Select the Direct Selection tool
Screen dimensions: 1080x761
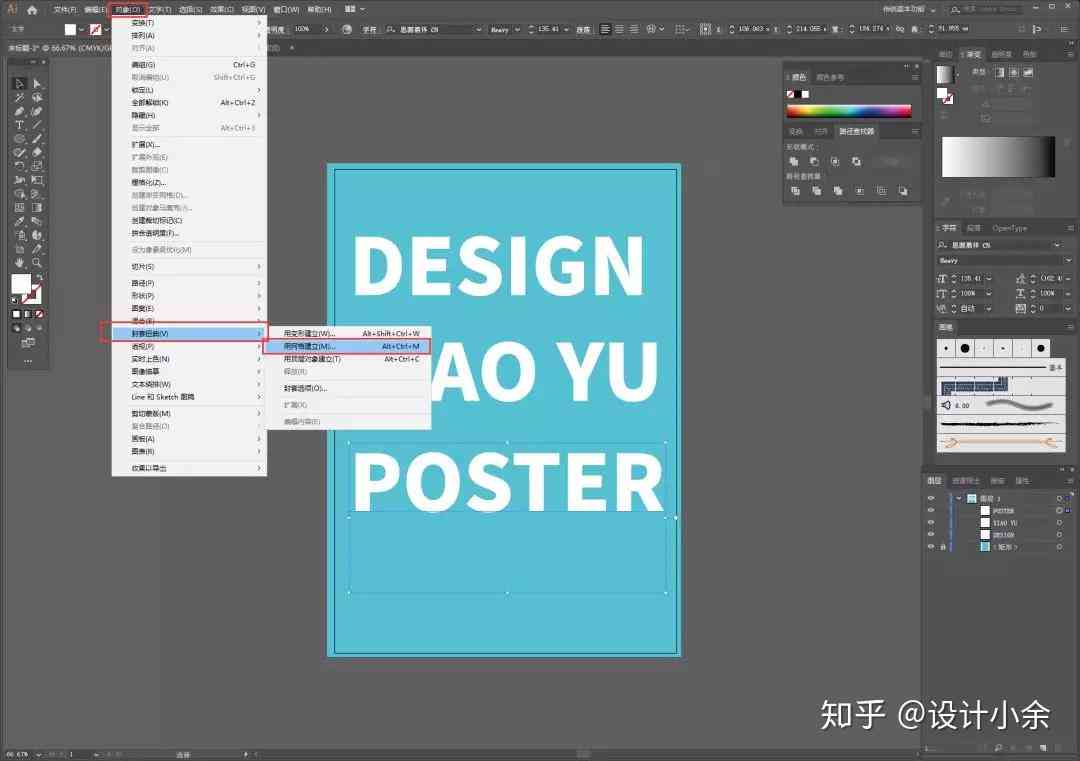point(37,83)
